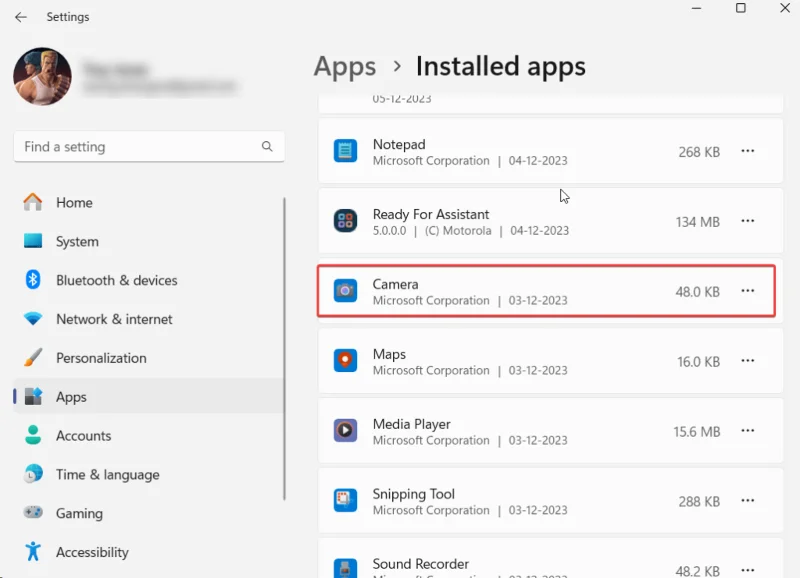Select the Accessibility icon in sidebar
The height and width of the screenshot is (578, 800).
(35, 552)
